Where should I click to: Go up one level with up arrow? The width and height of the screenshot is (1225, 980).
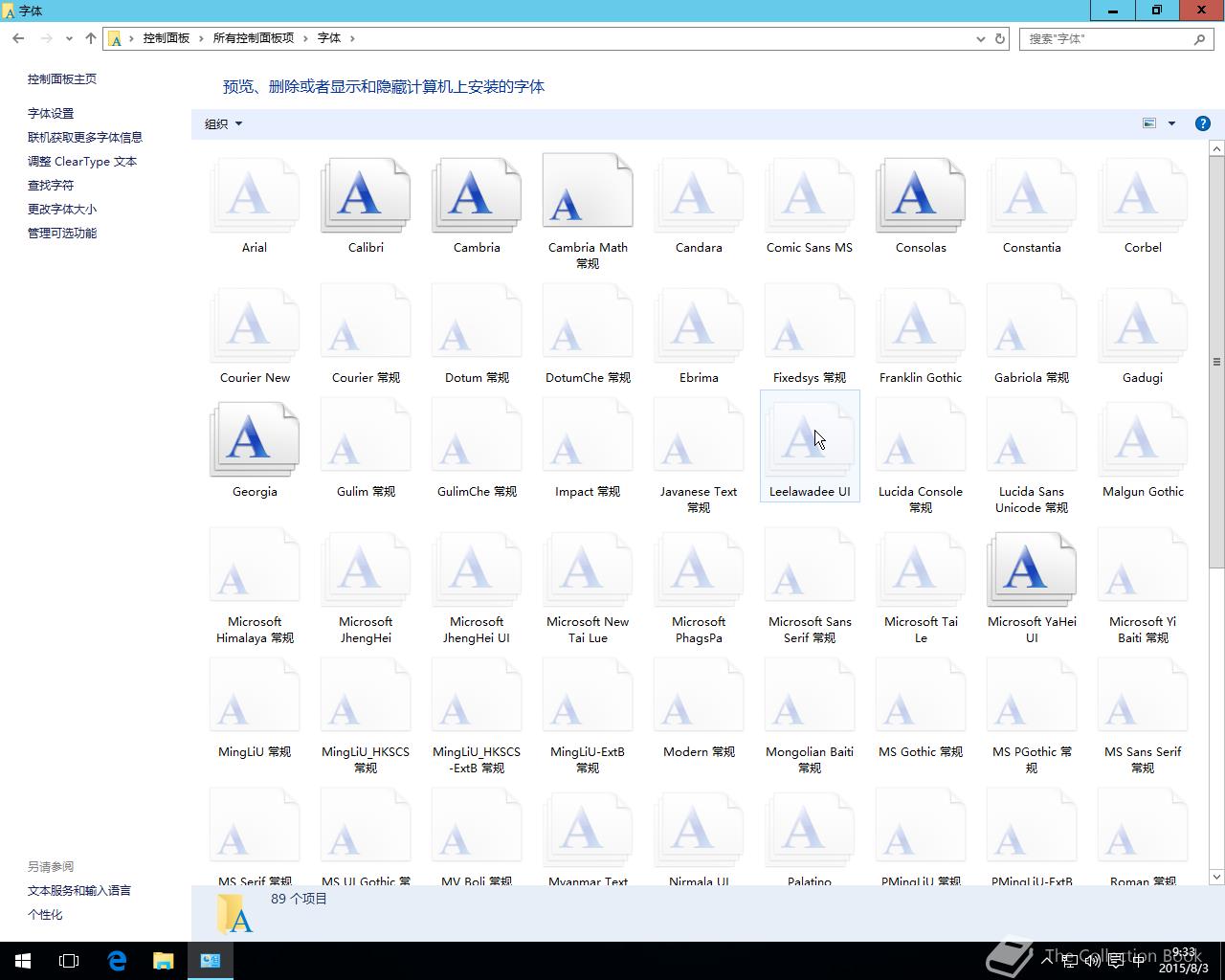click(91, 38)
